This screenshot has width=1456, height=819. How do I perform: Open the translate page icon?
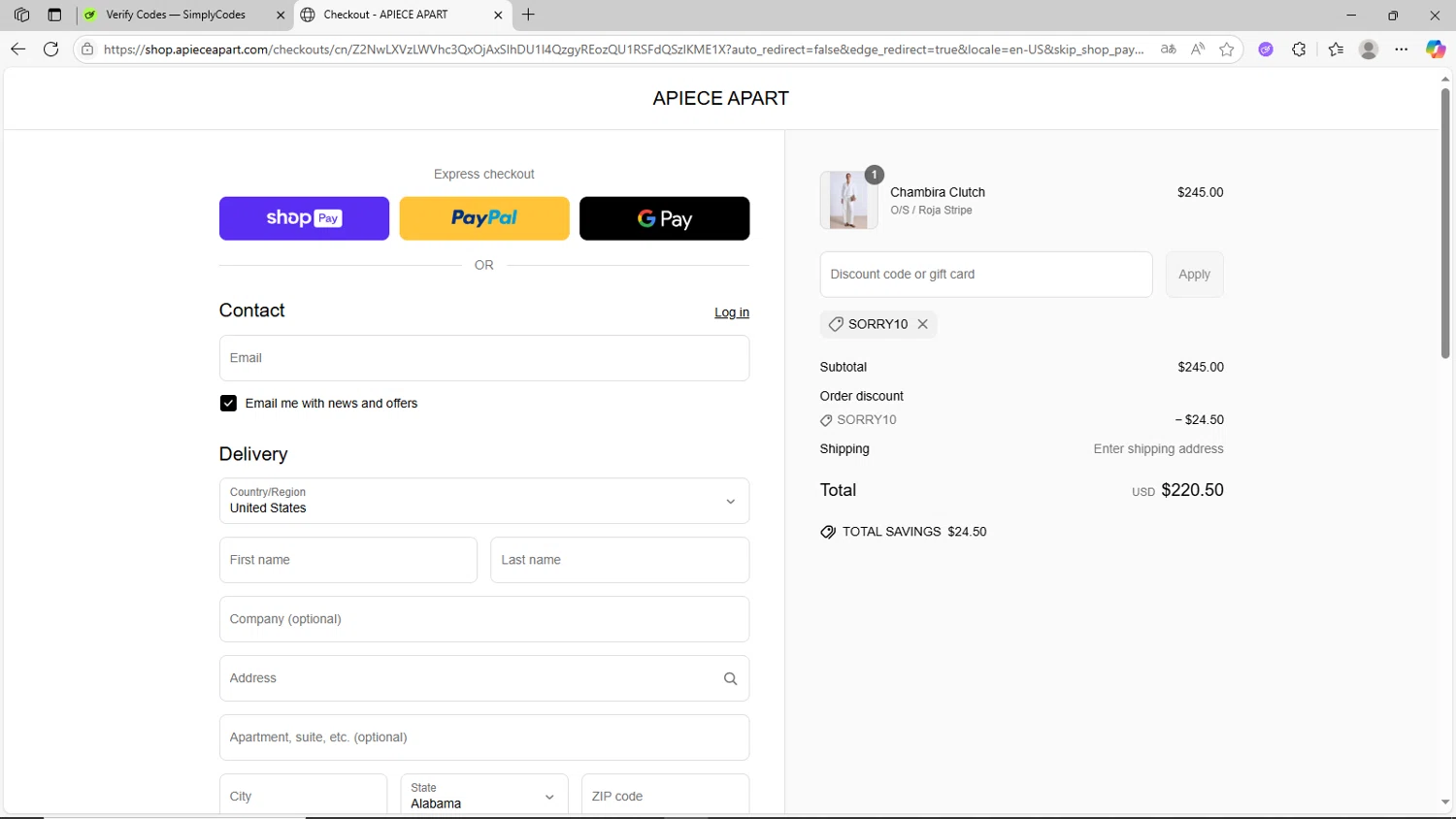click(x=1169, y=49)
